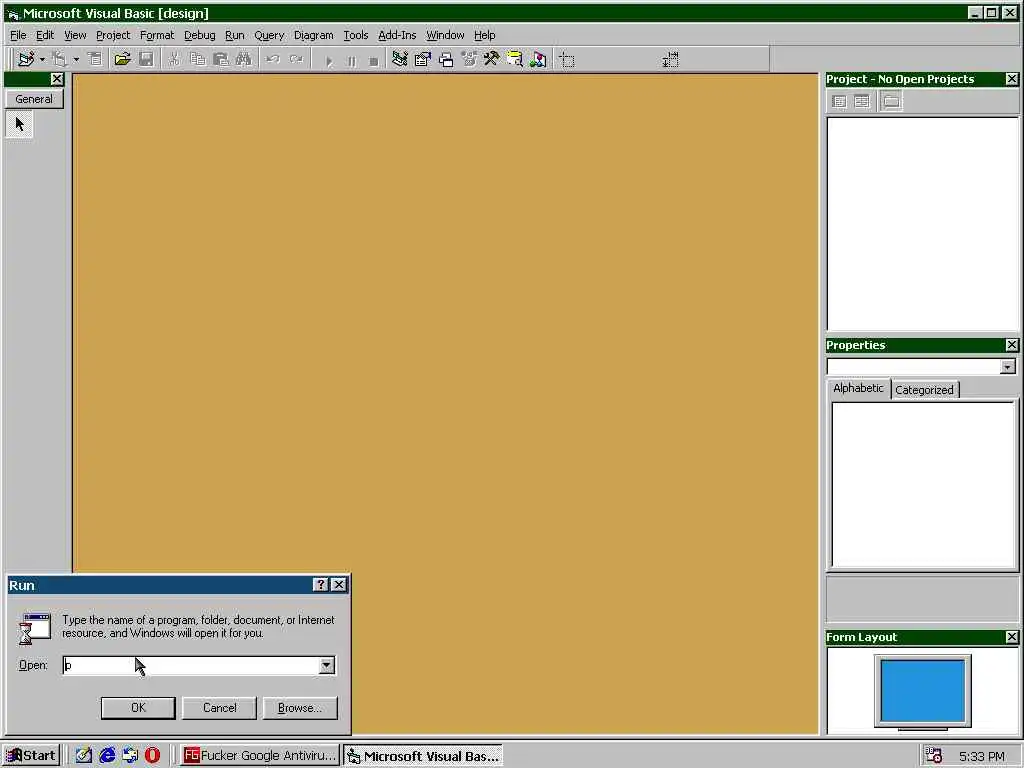This screenshot has height=768, width=1024.
Task: Open the Format menu
Action: tap(157, 35)
